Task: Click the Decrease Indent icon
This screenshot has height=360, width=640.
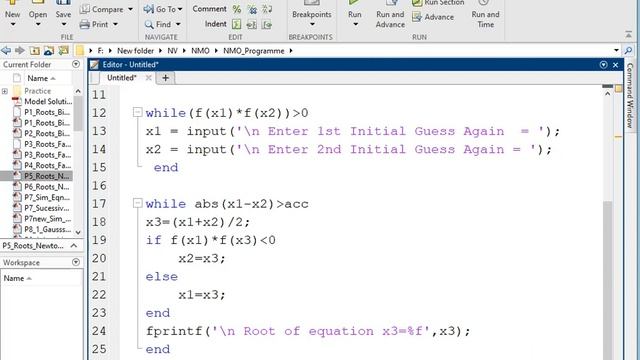Action: [x=267, y=24]
